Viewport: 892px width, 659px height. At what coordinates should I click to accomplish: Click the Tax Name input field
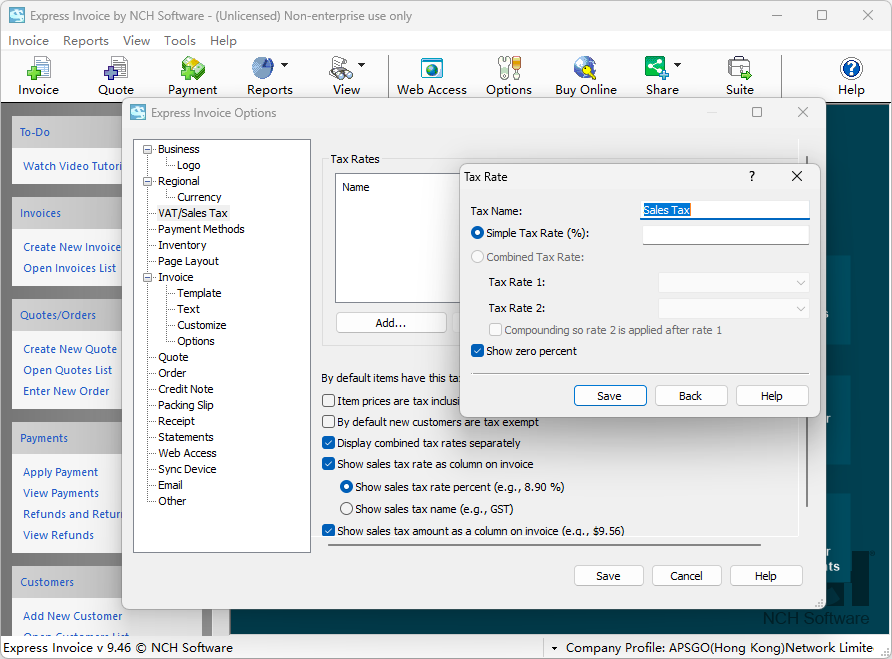point(725,210)
